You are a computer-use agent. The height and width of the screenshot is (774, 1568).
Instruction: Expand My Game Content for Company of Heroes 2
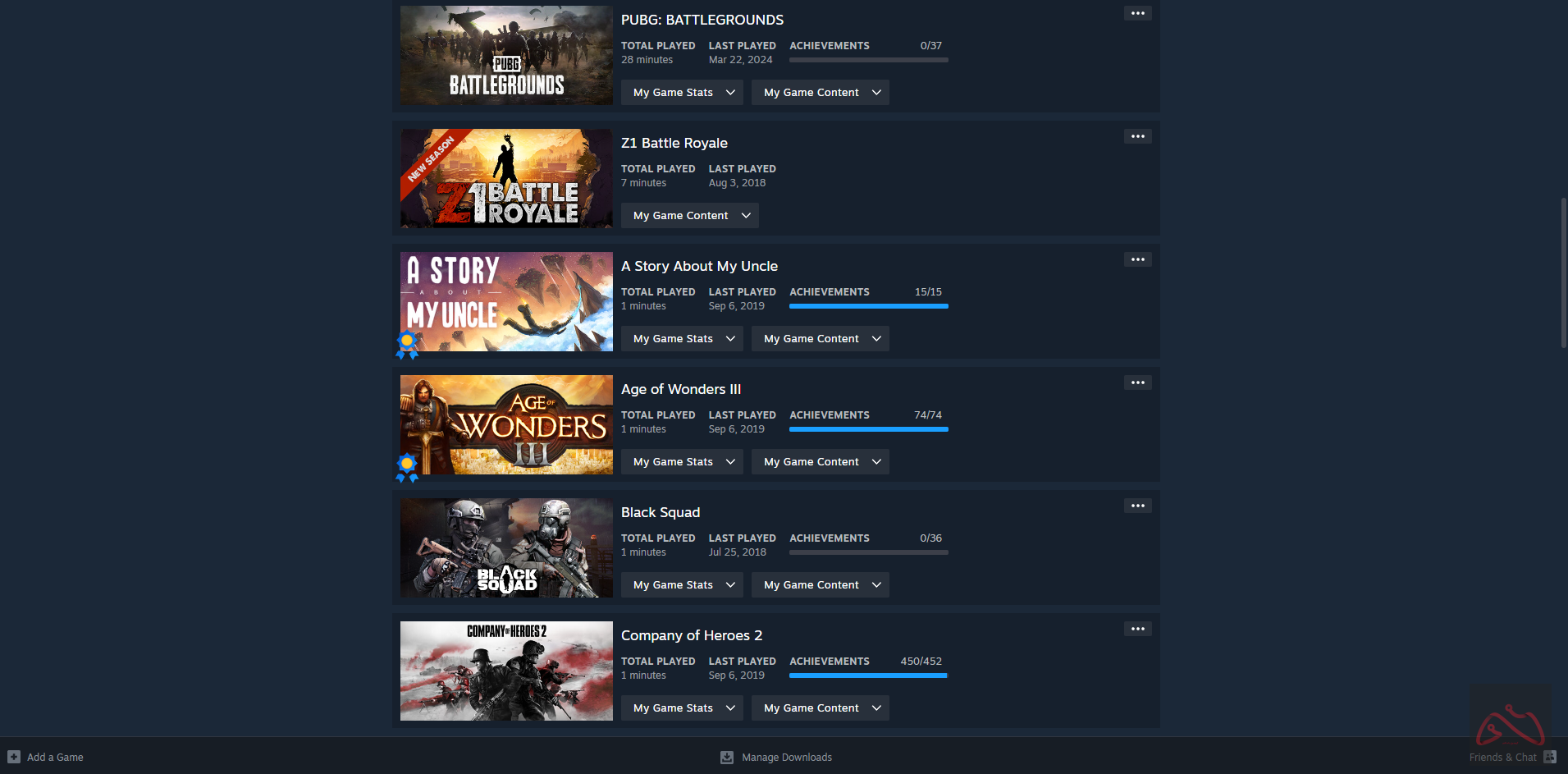[821, 708]
